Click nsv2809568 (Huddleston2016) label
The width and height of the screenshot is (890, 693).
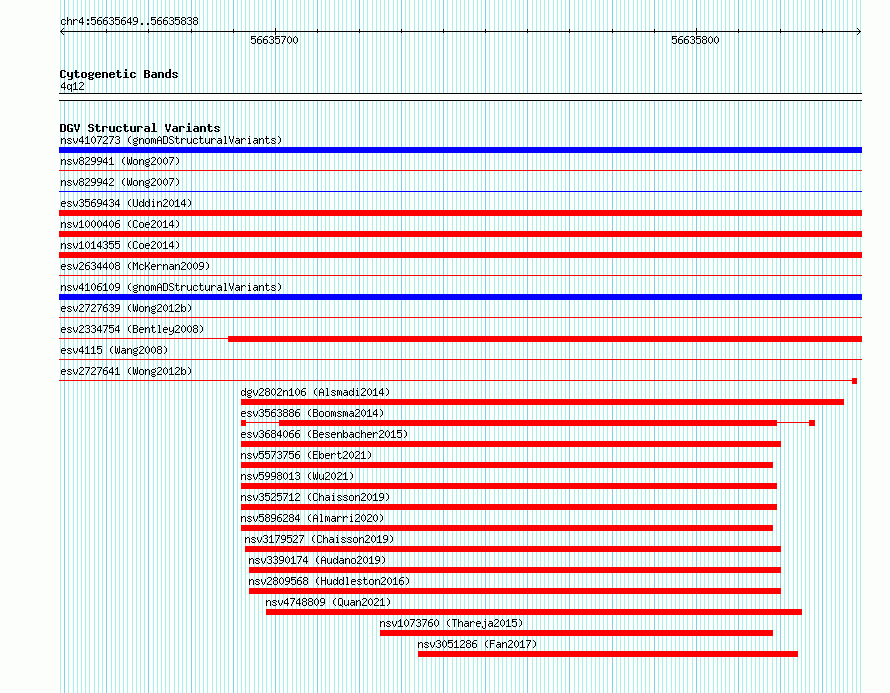coord(329,581)
